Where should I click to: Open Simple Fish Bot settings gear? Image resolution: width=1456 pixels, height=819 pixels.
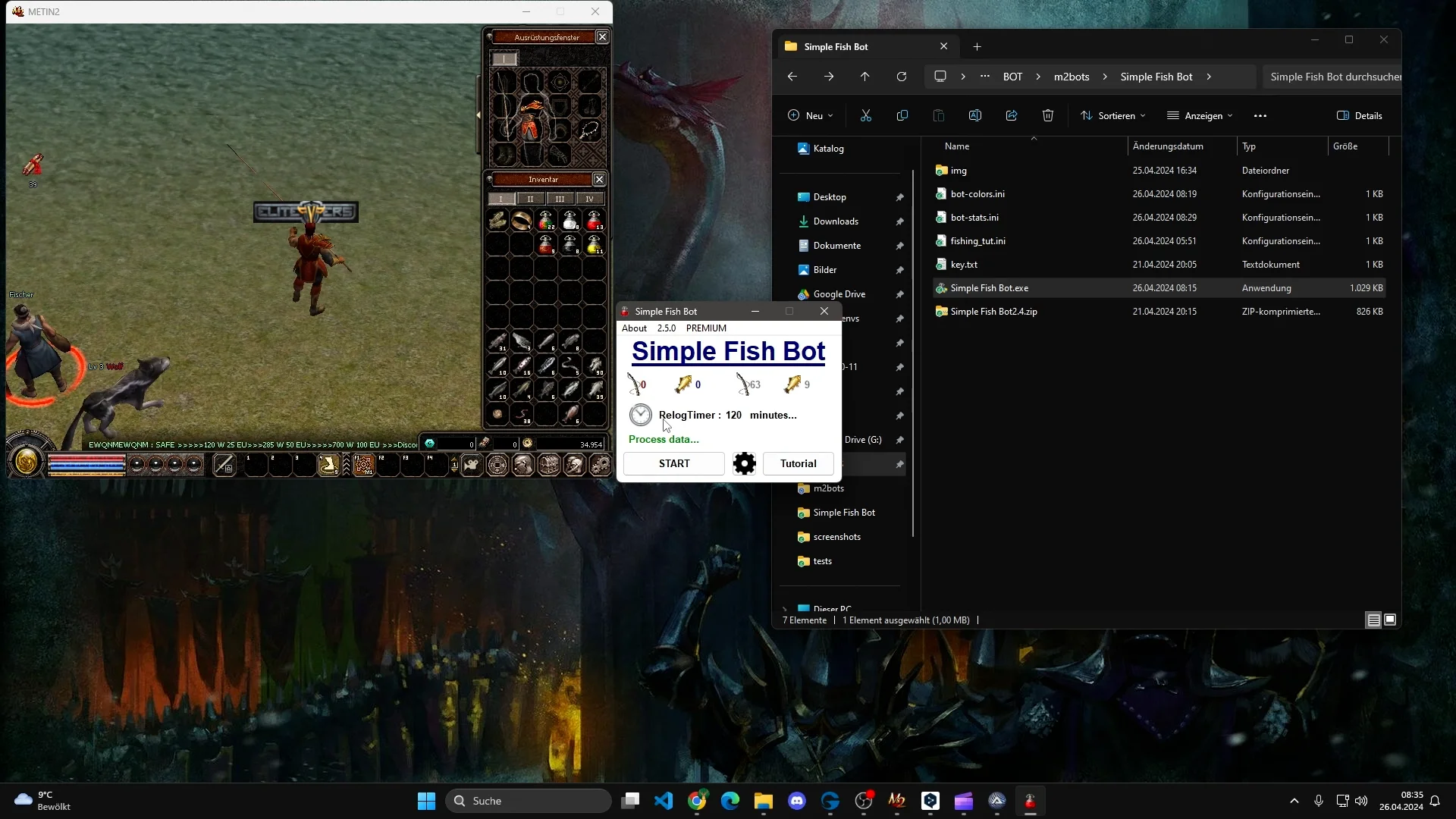(x=744, y=463)
